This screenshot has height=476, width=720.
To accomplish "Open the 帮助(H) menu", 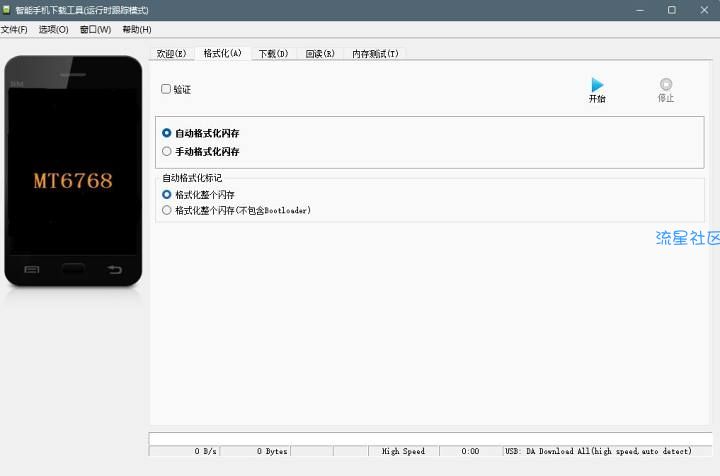I will [136, 30].
